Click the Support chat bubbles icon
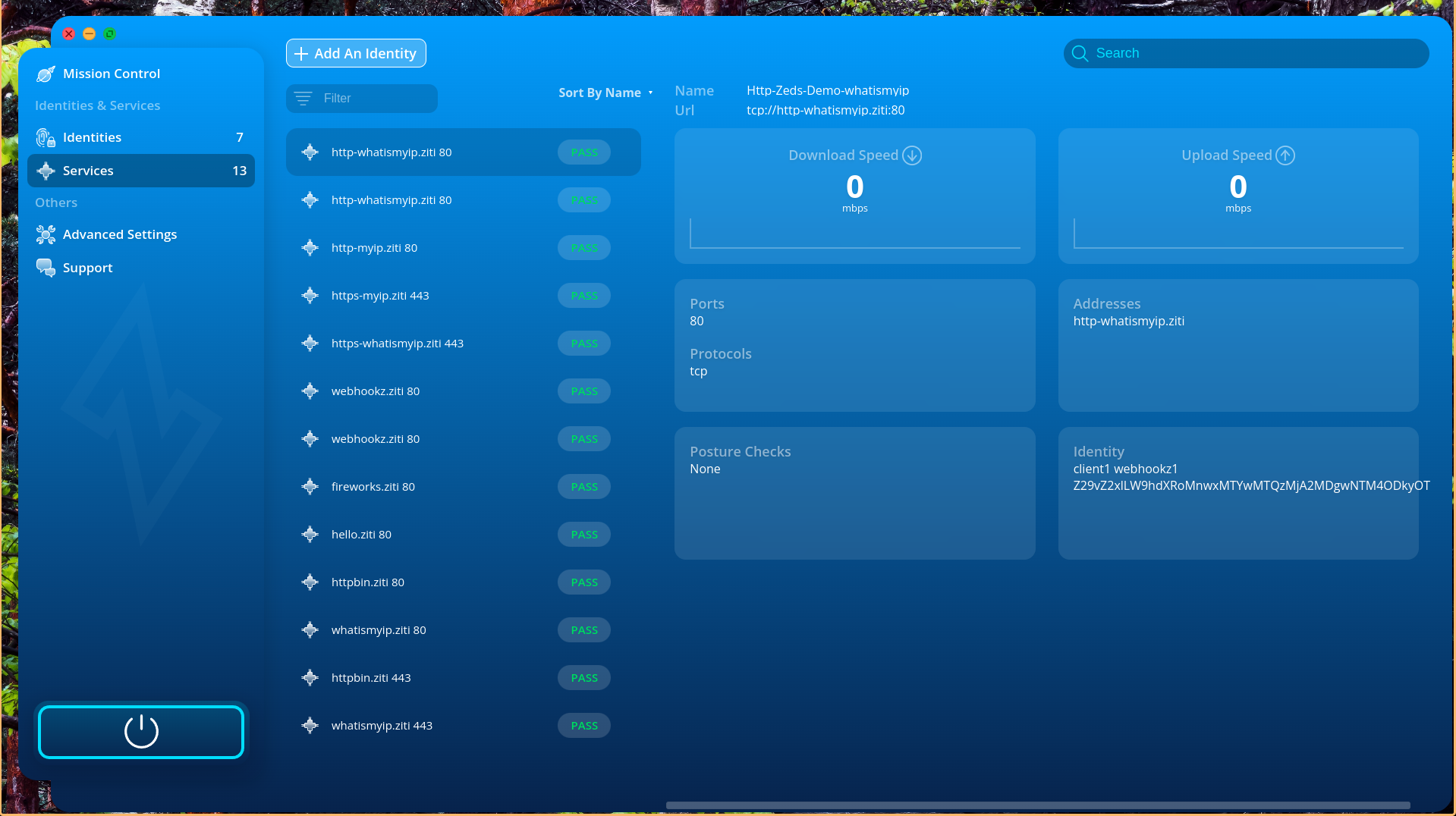The height and width of the screenshot is (816, 1456). click(x=45, y=267)
